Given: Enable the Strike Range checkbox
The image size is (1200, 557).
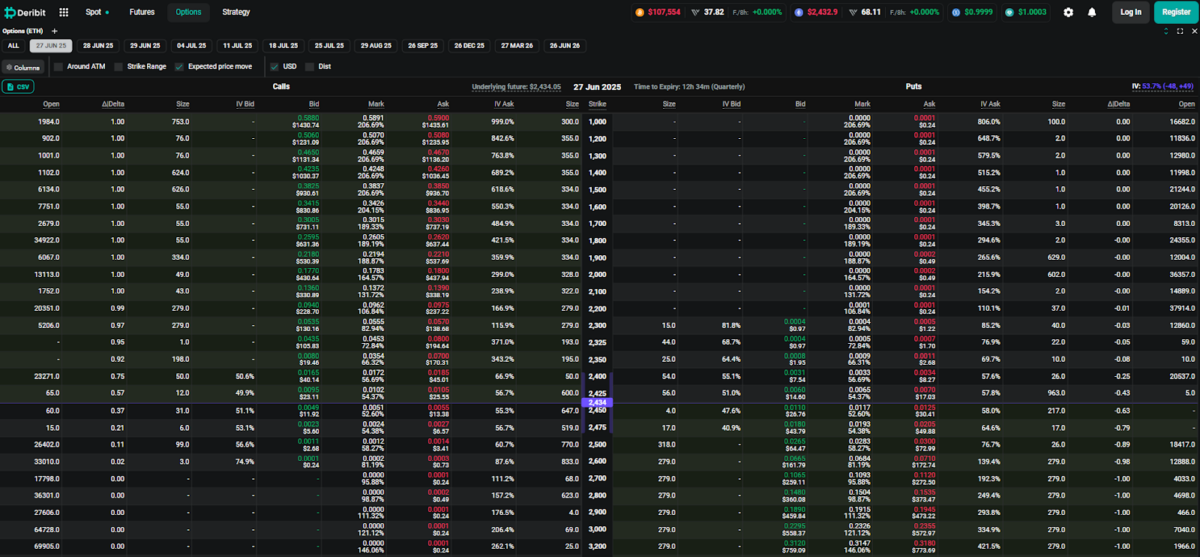Looking at the screenshot, I should (120, 66).
